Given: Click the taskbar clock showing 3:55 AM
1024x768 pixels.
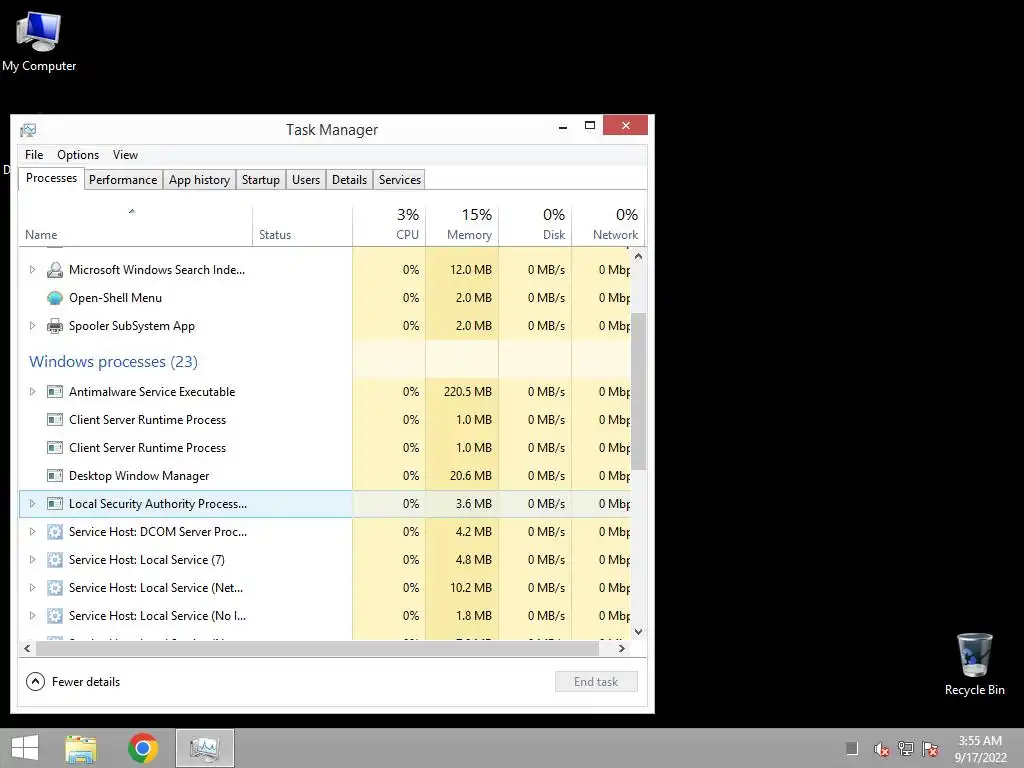Looking at the screenshot, I should pos(980,749).
